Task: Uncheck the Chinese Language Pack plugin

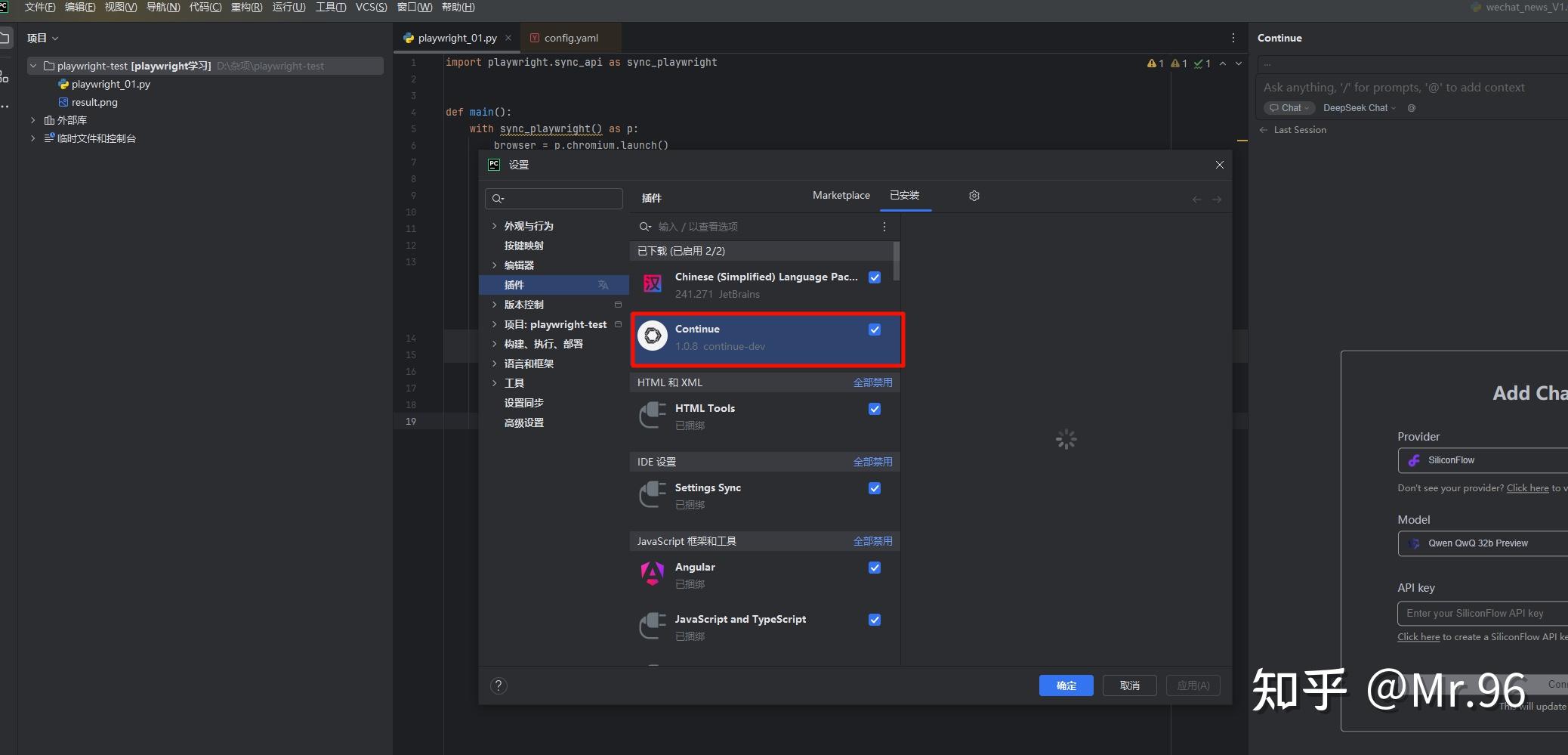Action: 874,277
